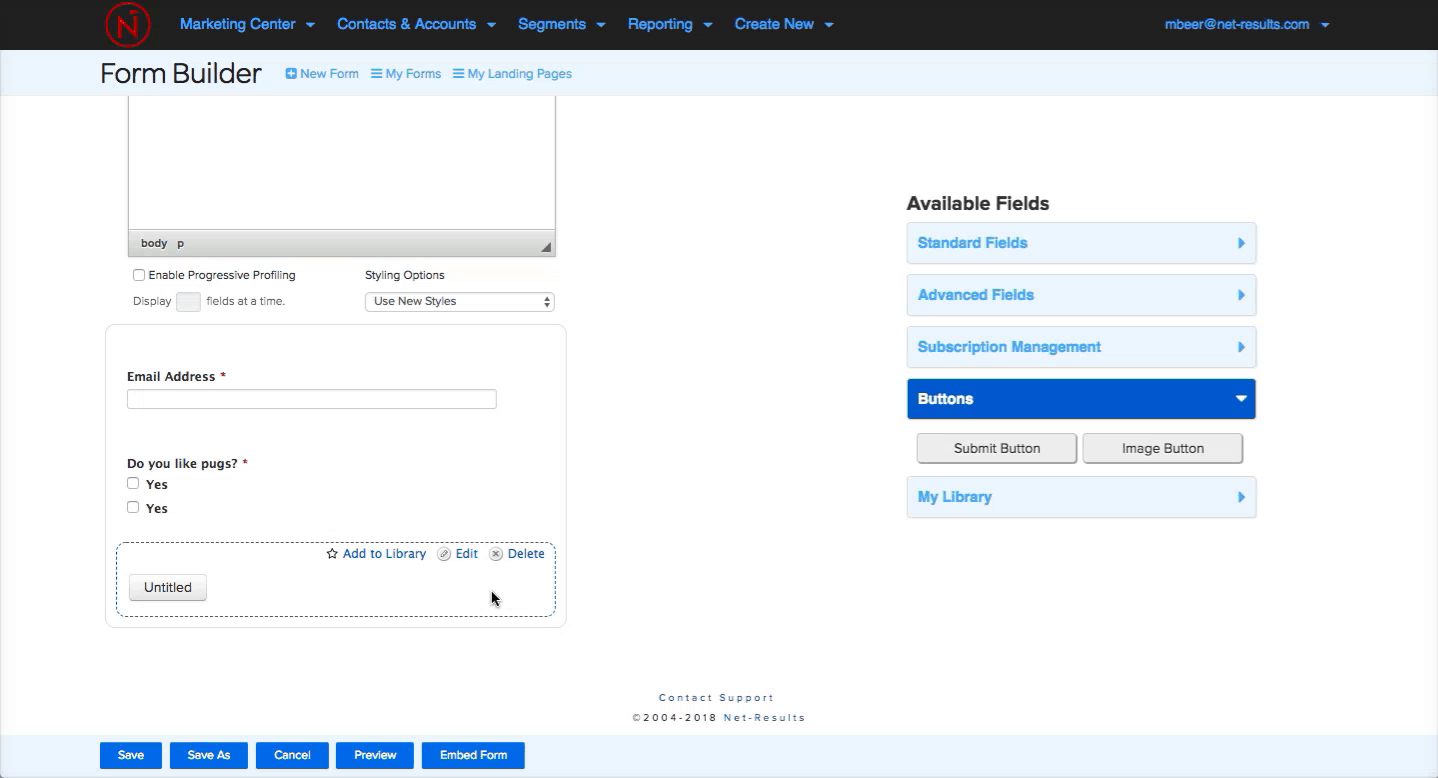Open the Reporting menu
1438x778 pixels.
point(670,24)
